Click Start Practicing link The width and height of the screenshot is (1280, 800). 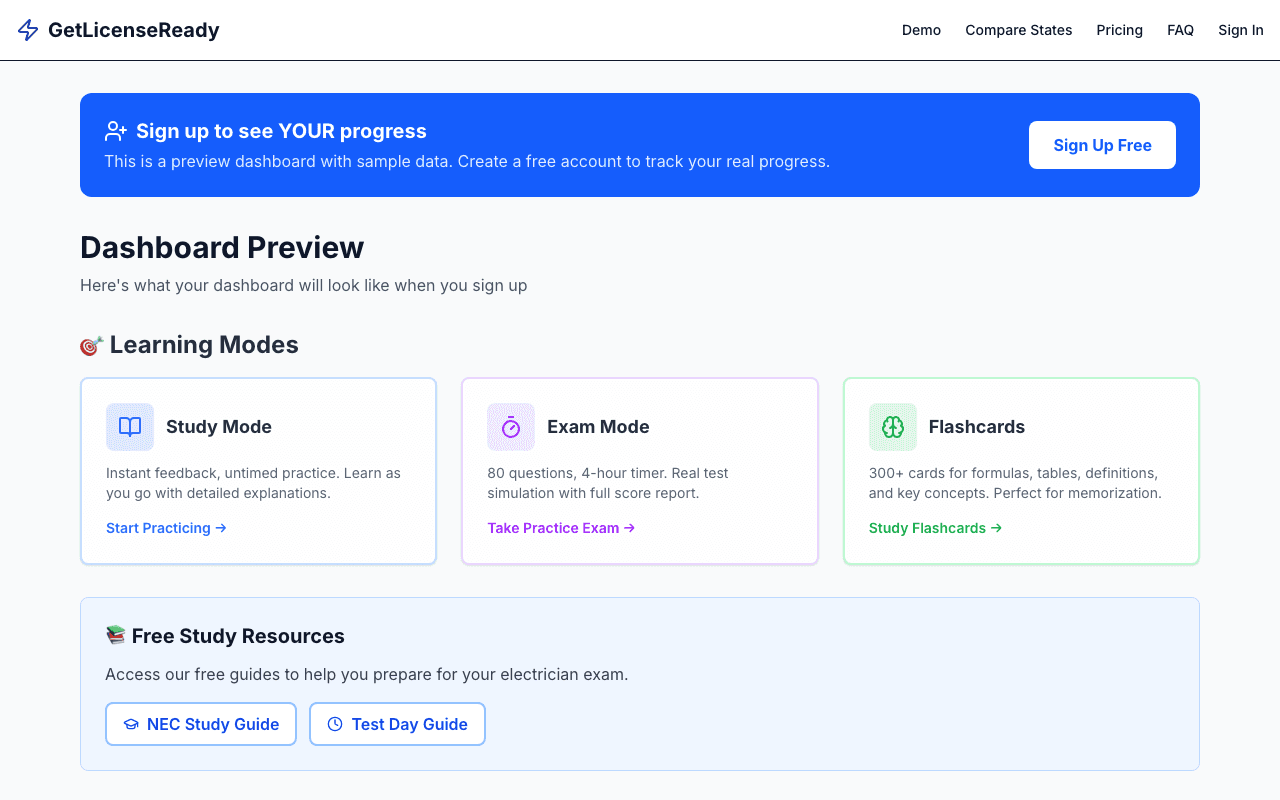point(158,528)
